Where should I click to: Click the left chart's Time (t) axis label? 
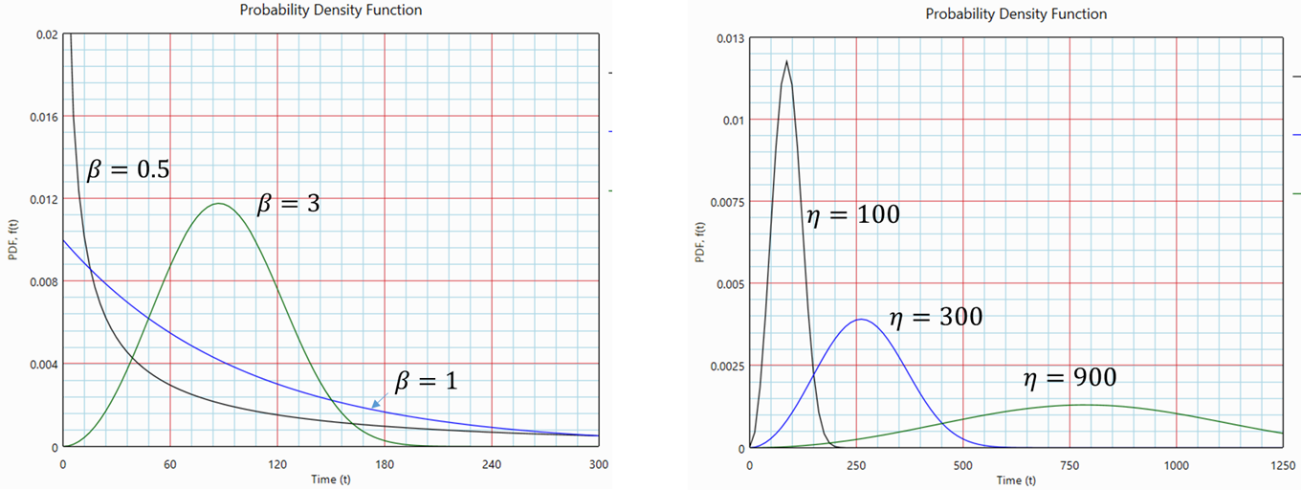pyautogui.click(x=330, y=479)
